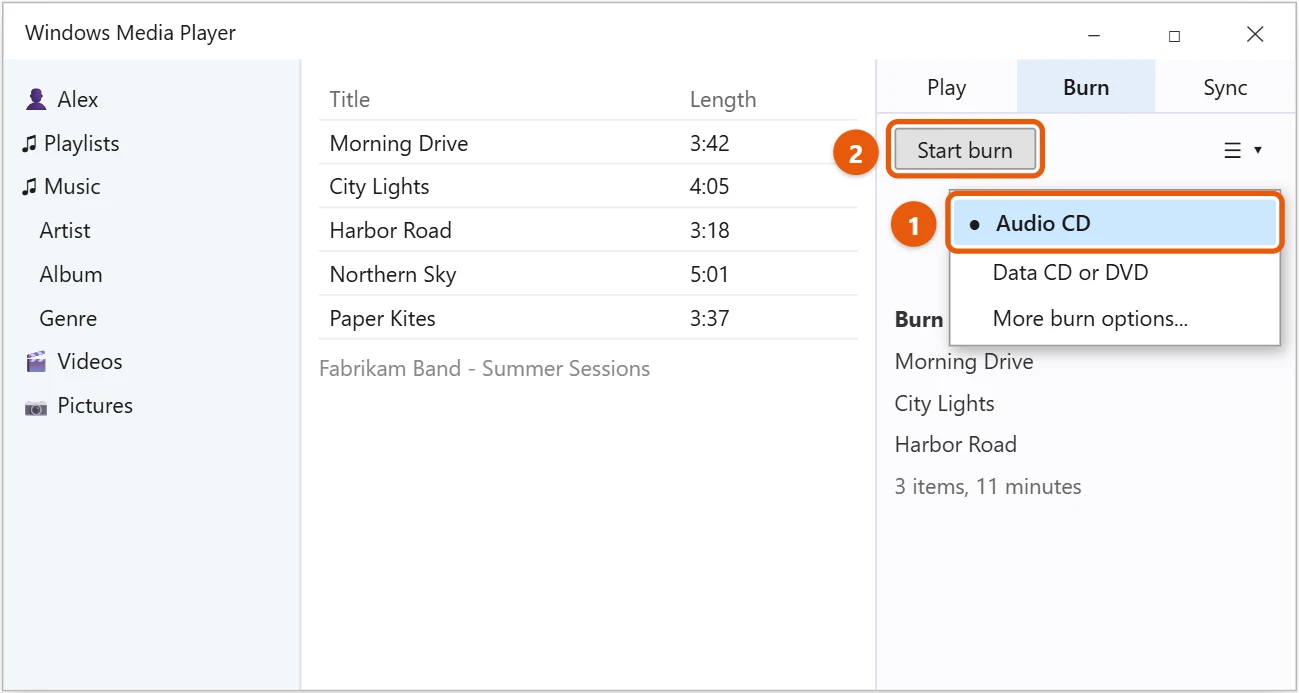Maximize the Windows Media Player window
Screen dimensions: 1299x693
(1174, 36)
